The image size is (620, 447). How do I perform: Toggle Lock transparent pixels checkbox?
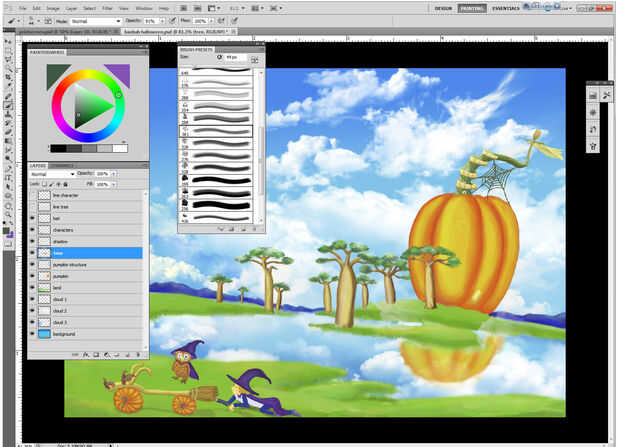(44, 184)
